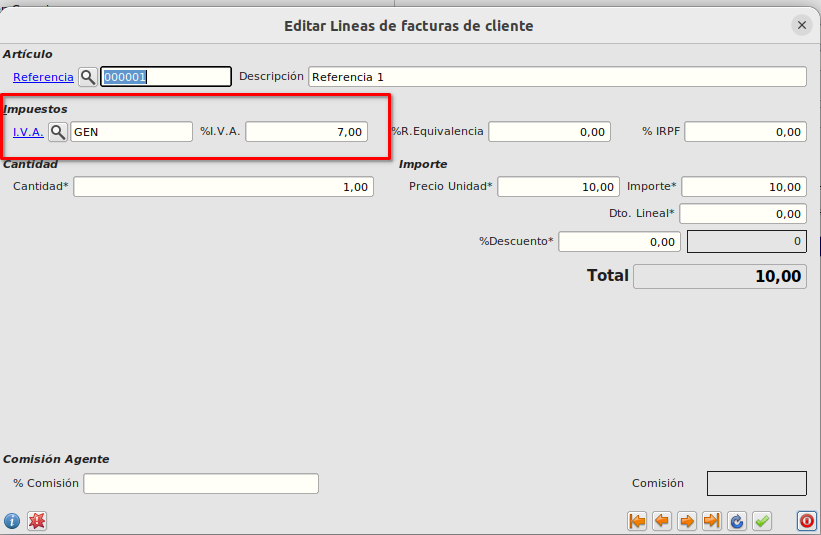Screen dimensions: 821x535
Task: Click the Total field showing 10,00
Action: pyautogui.click(x=720, y=276)
